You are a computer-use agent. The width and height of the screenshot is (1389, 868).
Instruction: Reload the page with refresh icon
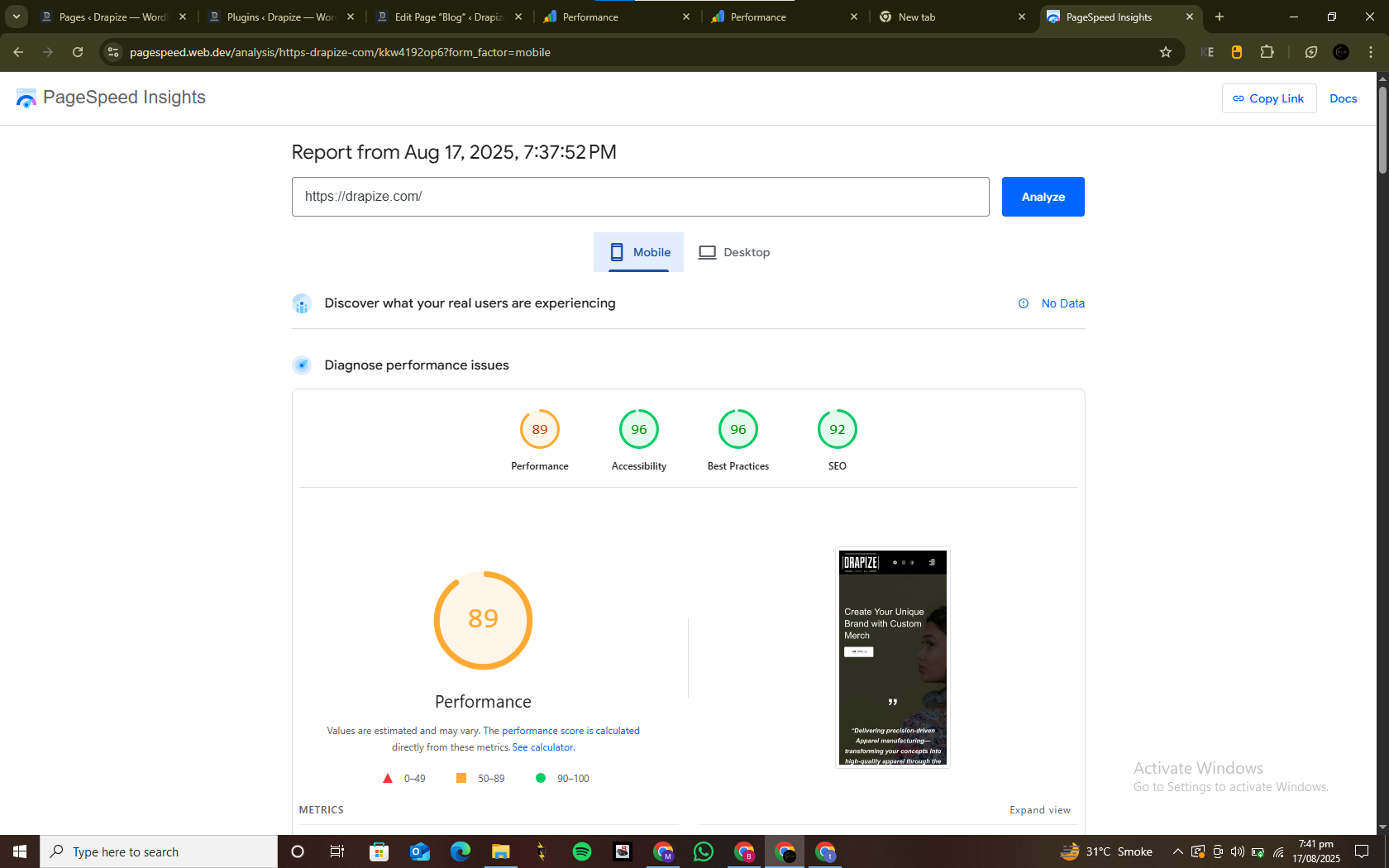point(78,52)
